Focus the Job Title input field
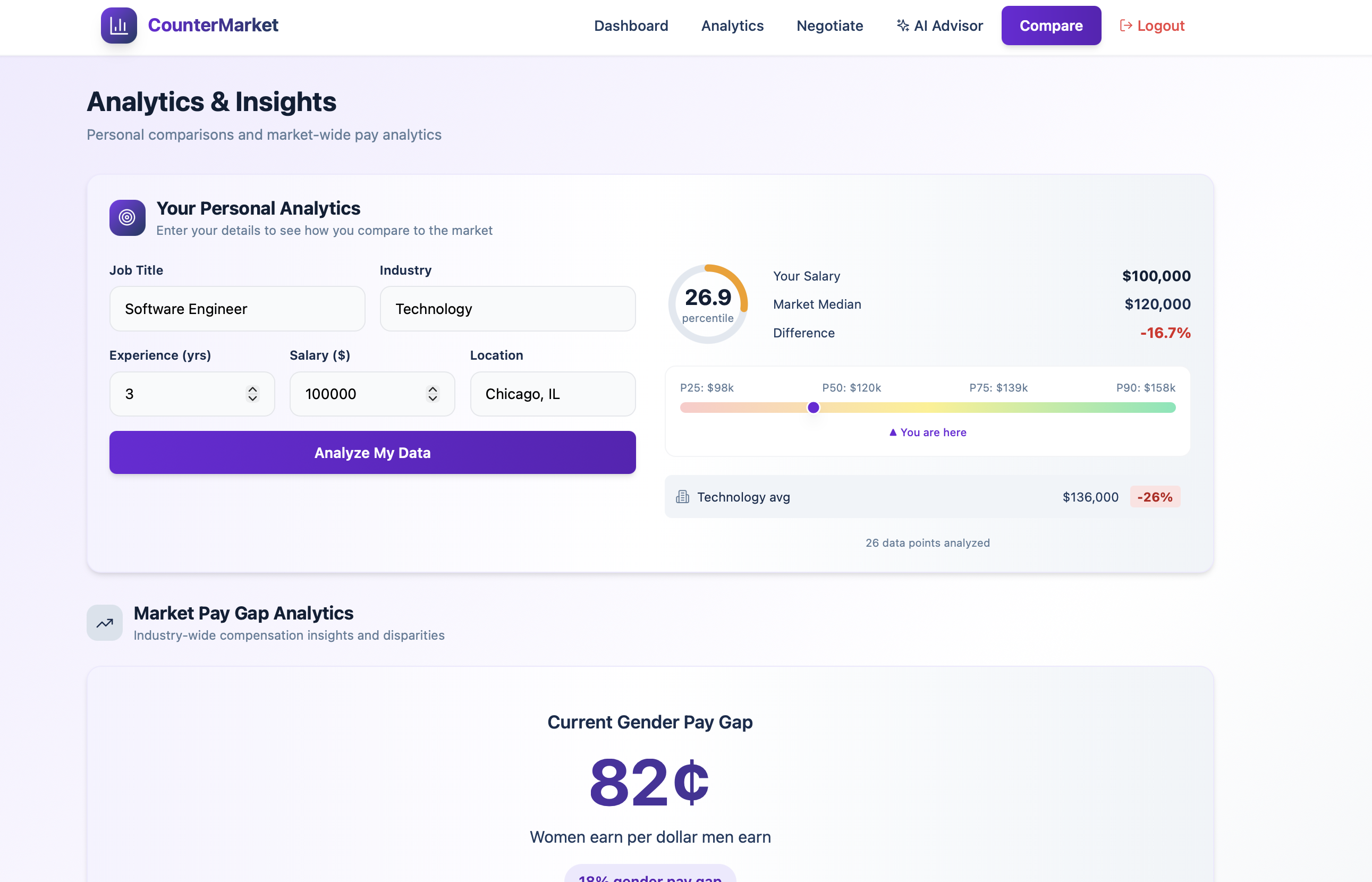Image resolution: width=1372 pixels, height=882 pixels. tap(237, 309)
